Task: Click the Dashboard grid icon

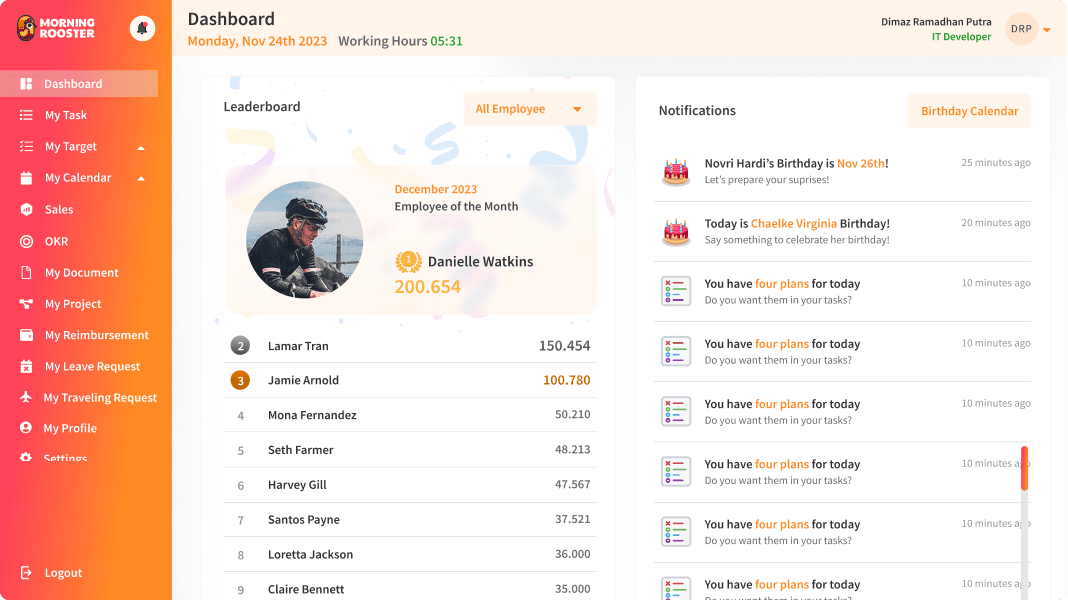Action: point(27,84)
